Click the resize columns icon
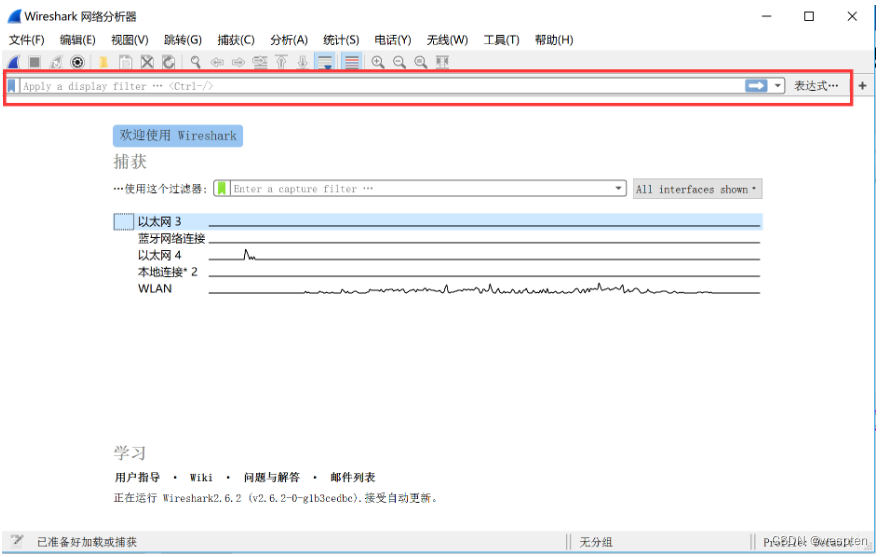The image size is (883, 557). 442,62
